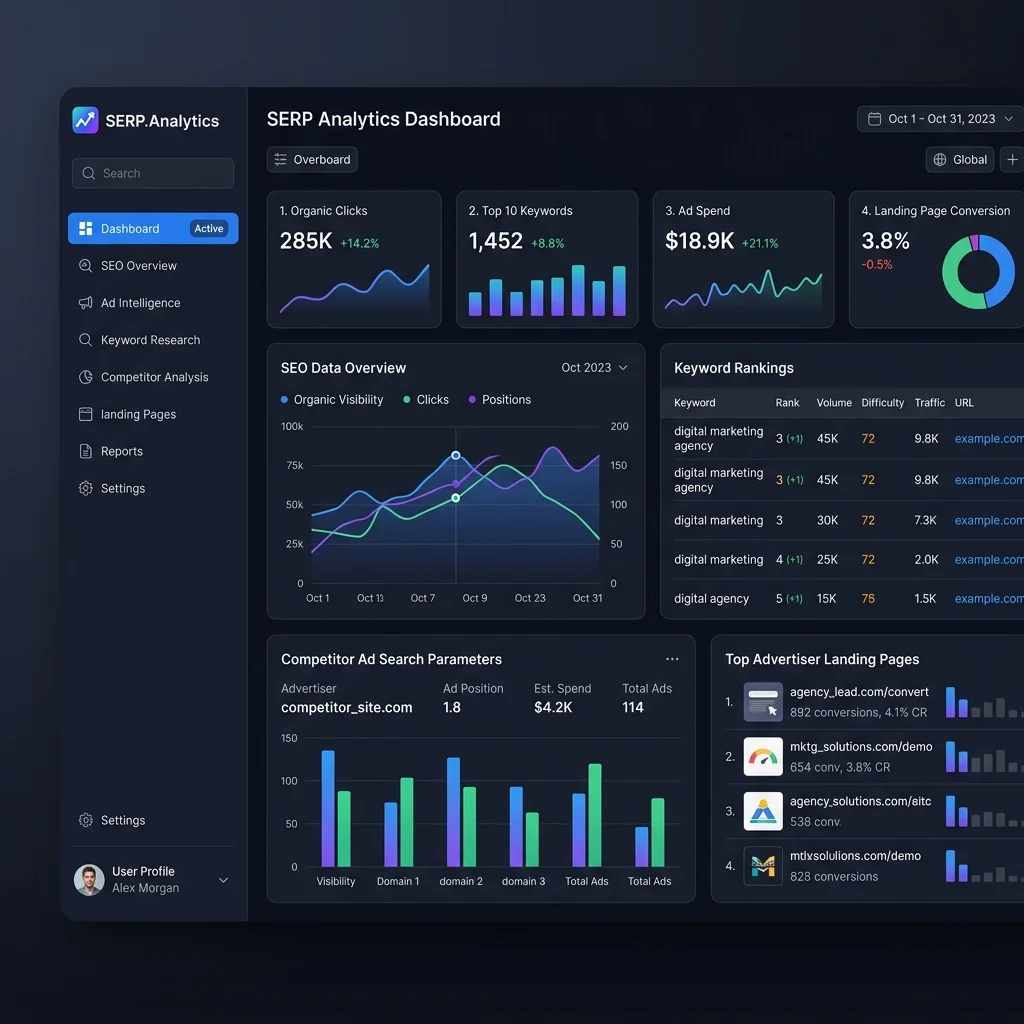This screenshot has height=1024, width=1024.
Task: Click the plus icon next to Global
Action: (1012, 160)
